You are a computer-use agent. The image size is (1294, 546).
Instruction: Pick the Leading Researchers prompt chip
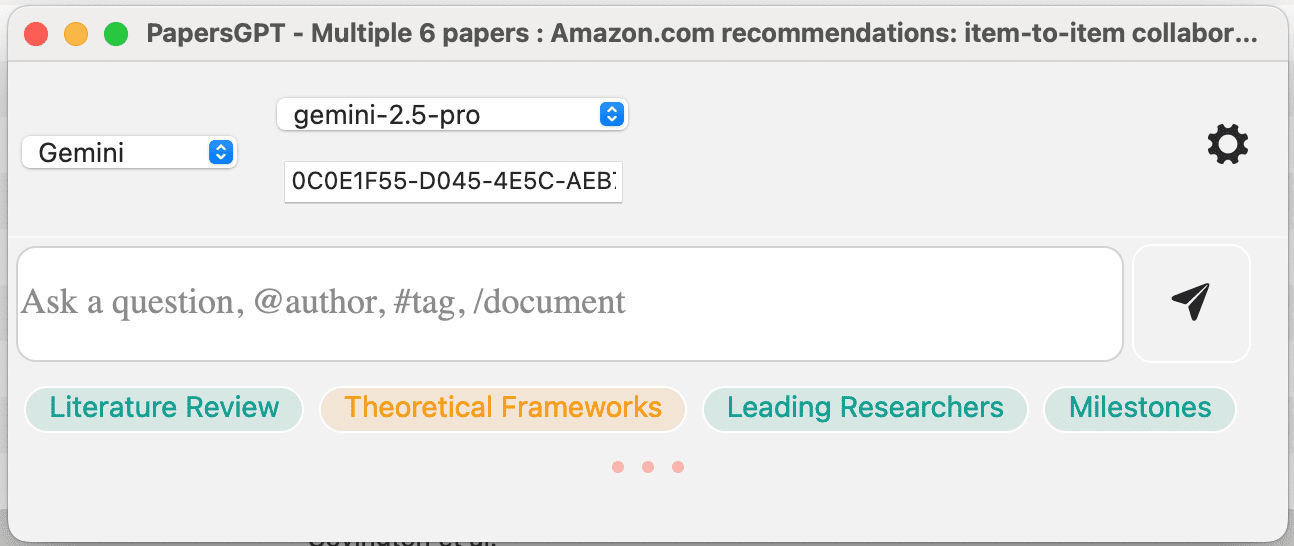click(x=865, y=408)
